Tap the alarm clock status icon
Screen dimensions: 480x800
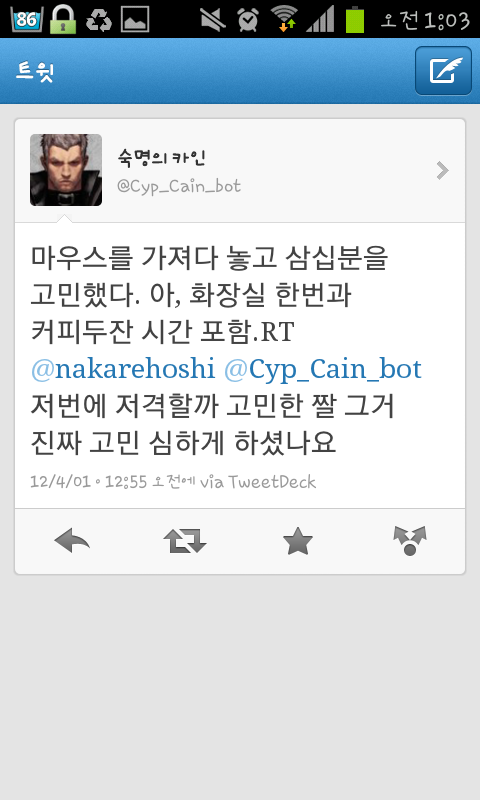pos(248,19)
